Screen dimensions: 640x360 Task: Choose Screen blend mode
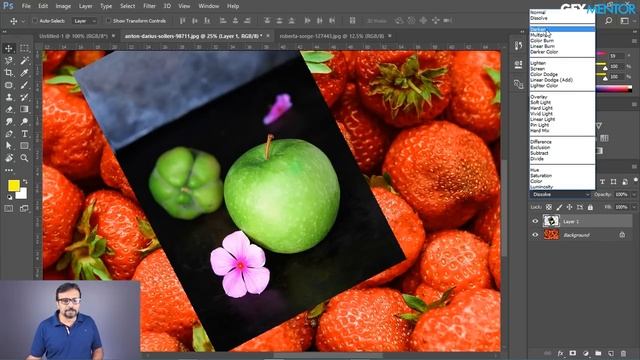click(562, 69)
